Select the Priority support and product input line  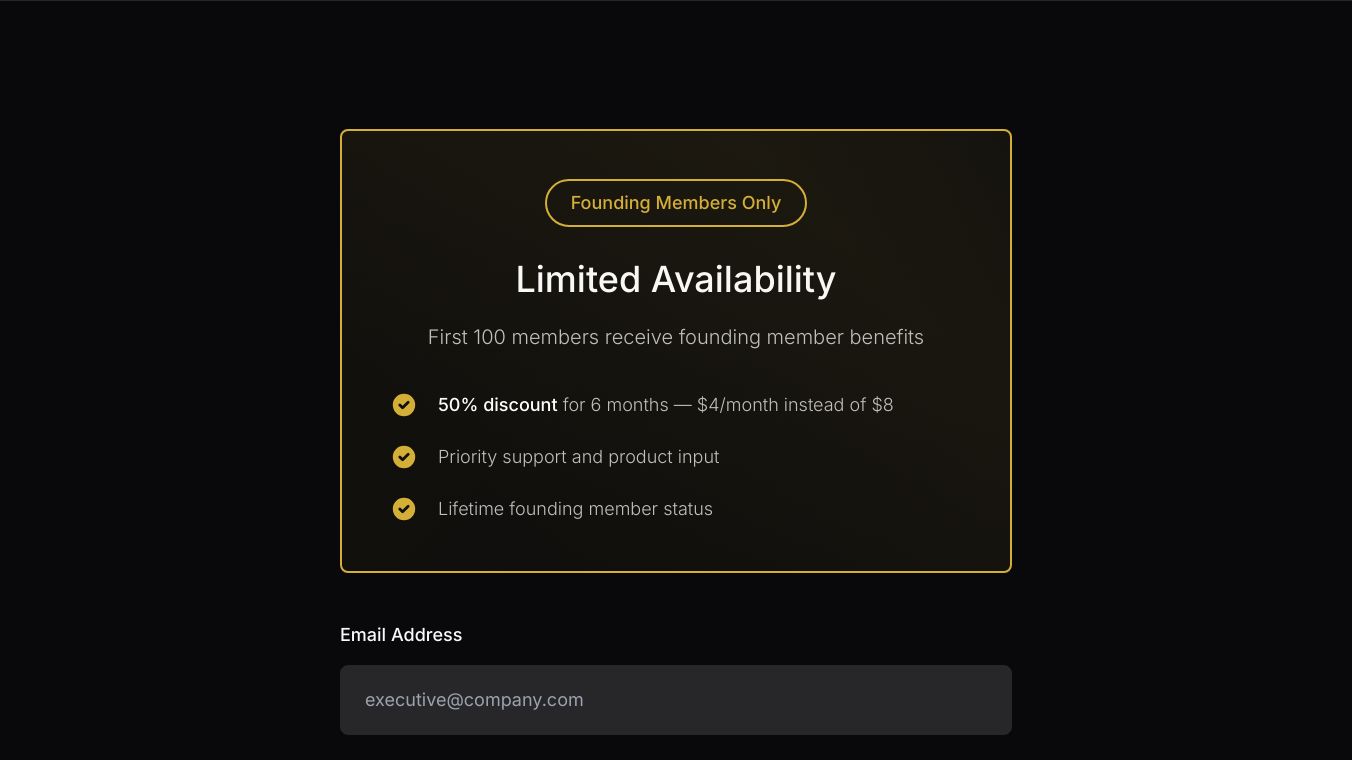(578, 457)
